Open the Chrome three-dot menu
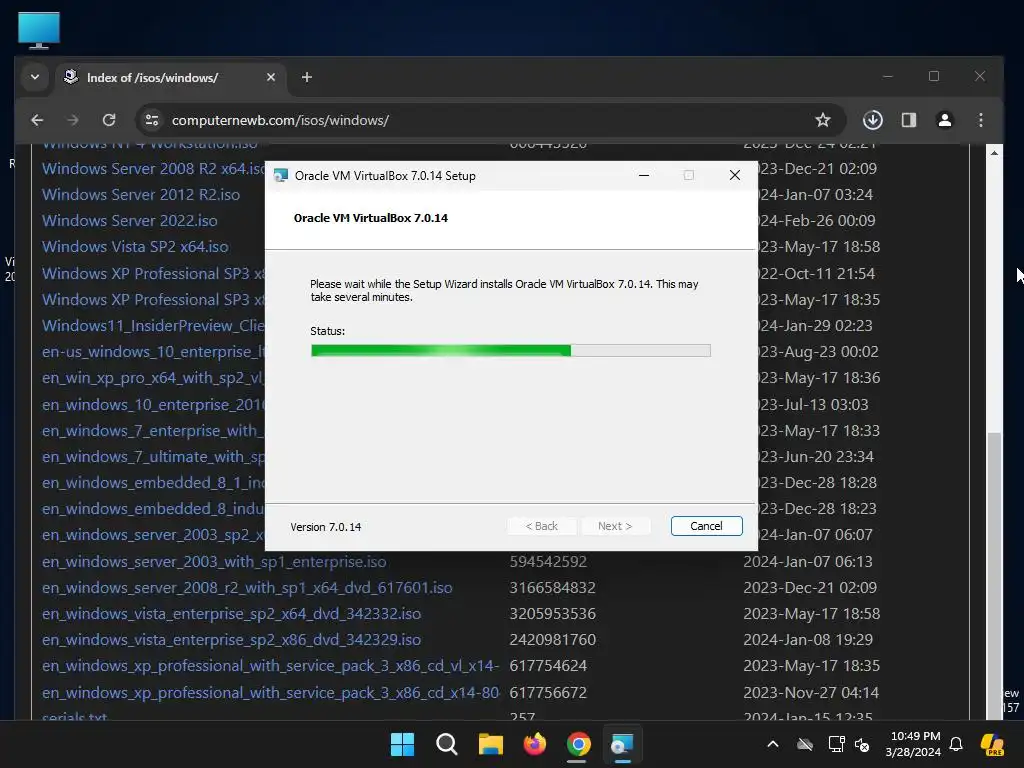 click(x=980, y=120)
